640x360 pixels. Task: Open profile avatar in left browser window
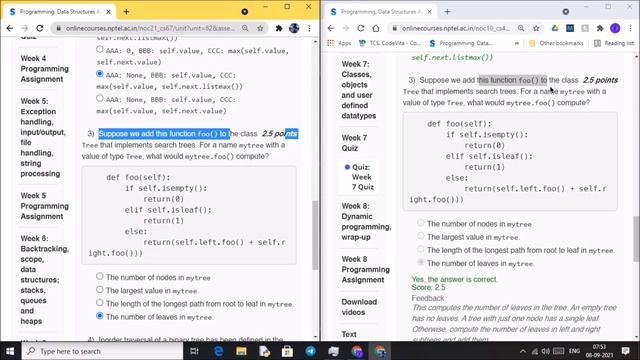coord(294,28)
